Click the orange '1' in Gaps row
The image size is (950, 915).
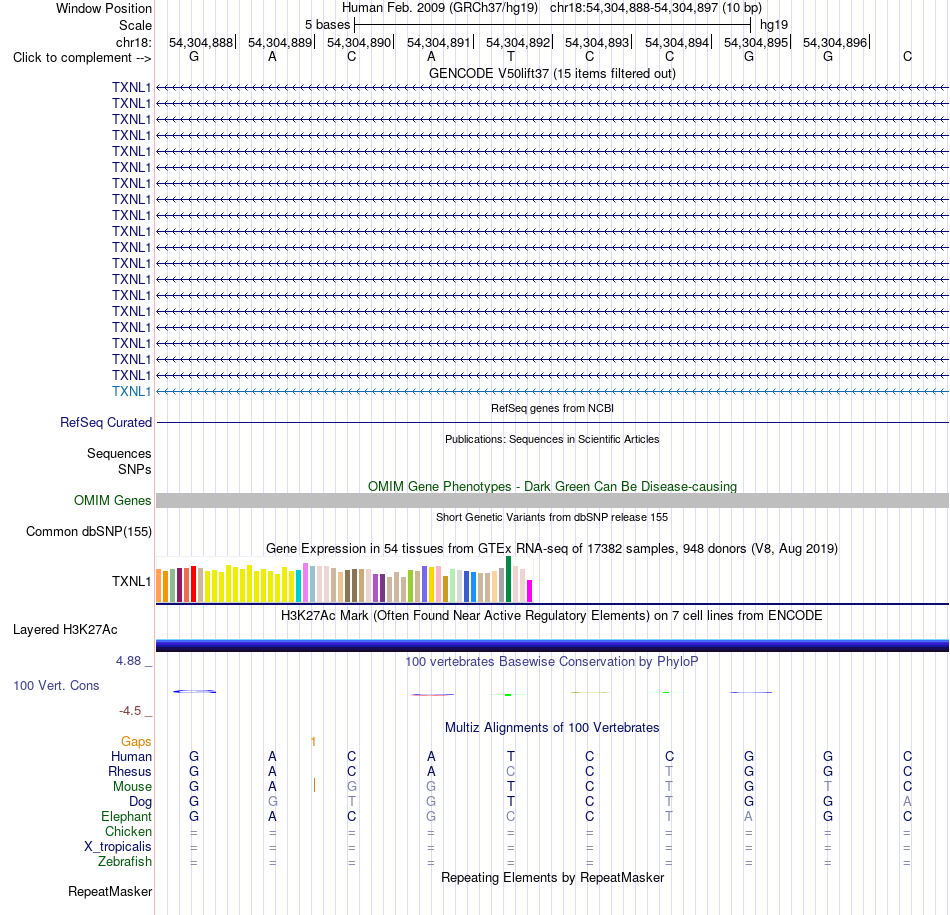313,742
